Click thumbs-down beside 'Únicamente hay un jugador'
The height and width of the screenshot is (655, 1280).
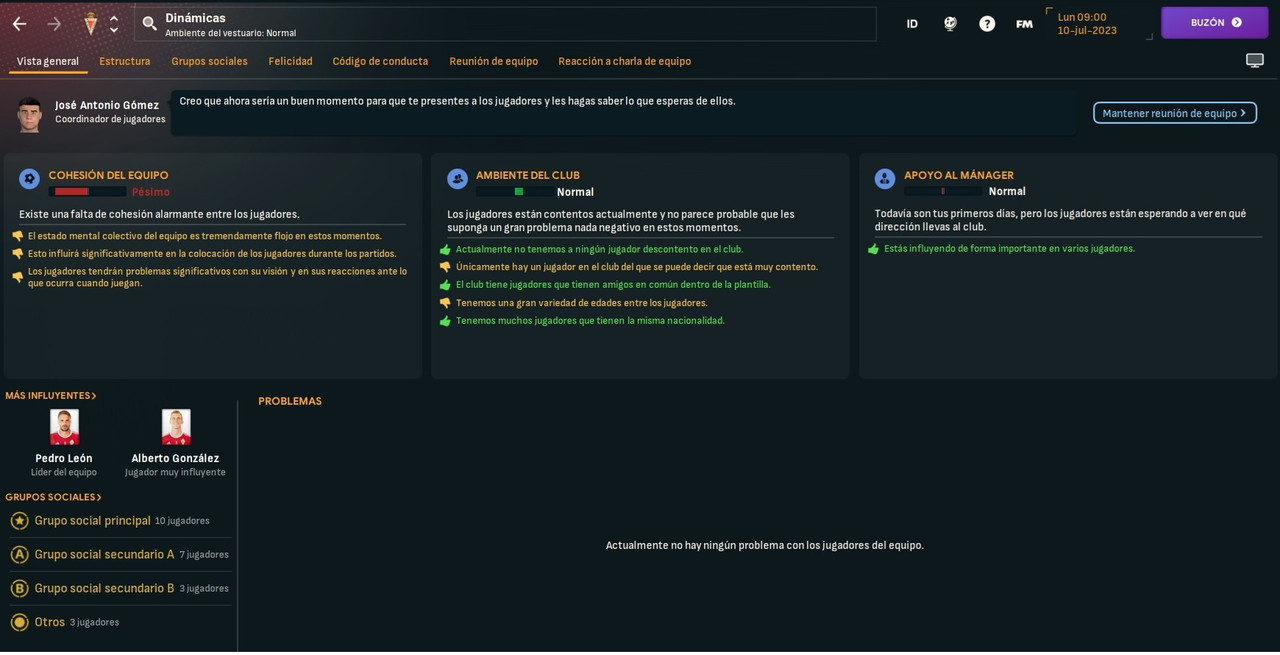(x=445, y=267)
